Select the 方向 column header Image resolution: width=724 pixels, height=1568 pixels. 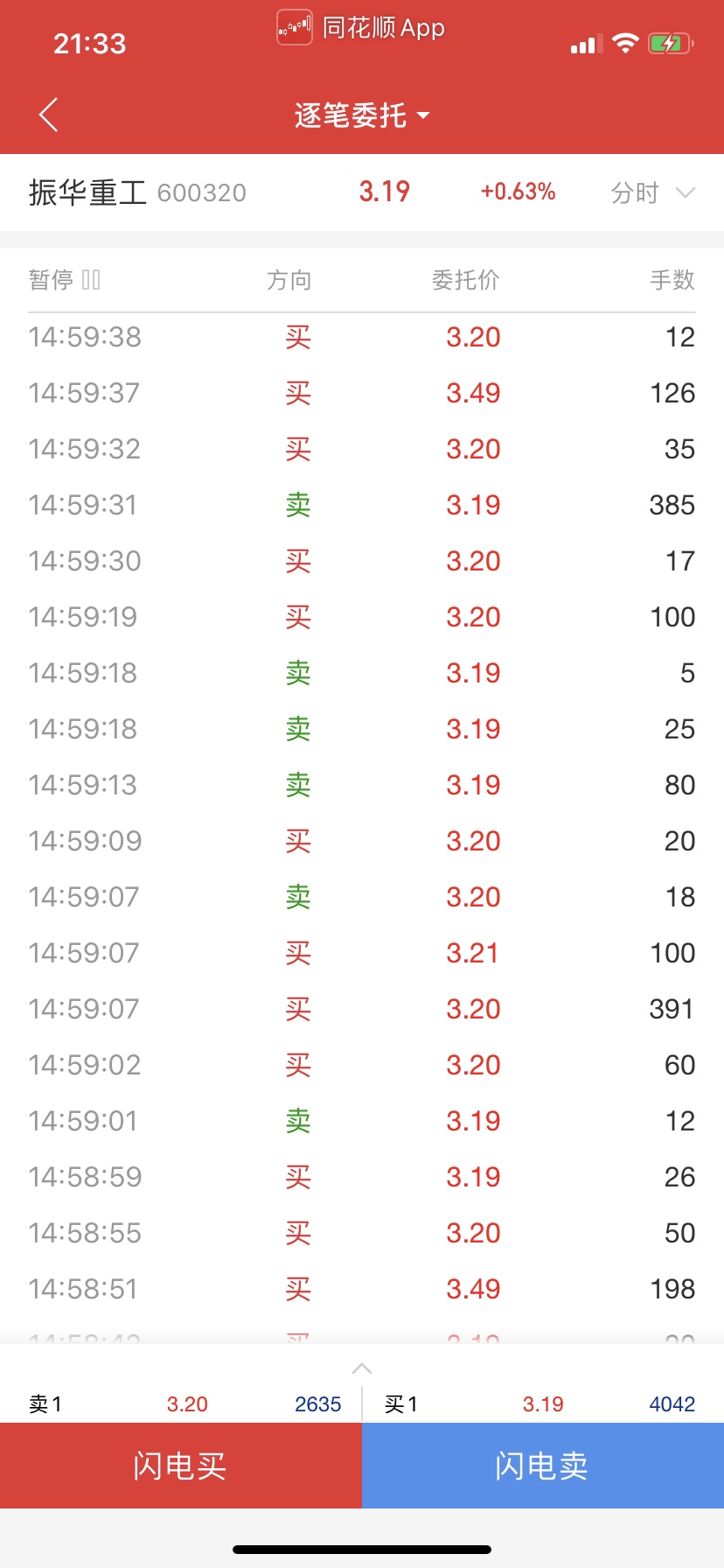(289, 280)
